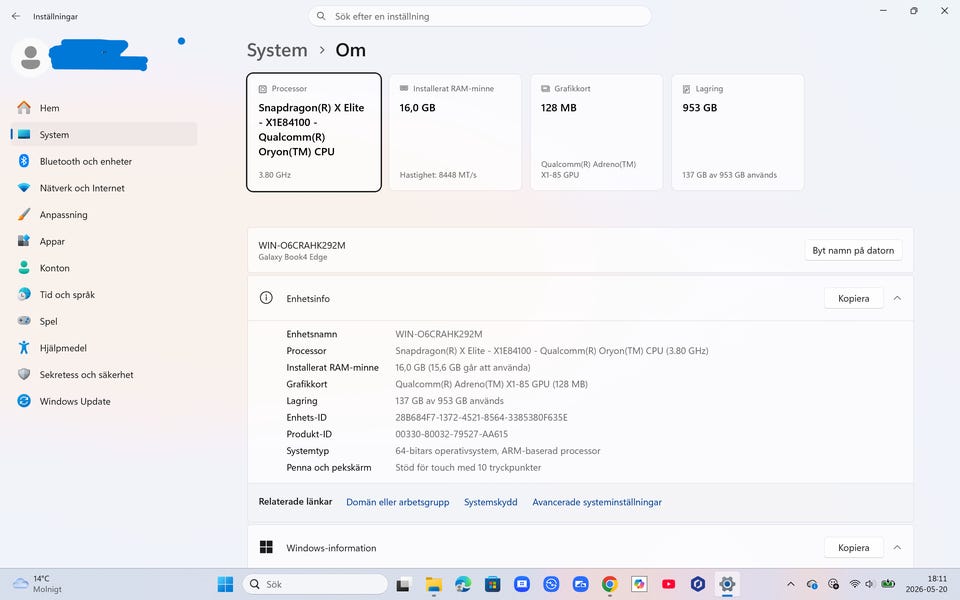This screenshot has height=600, width=960.
Task: Open the Wi-Fi network tray icon
Action: pos(855,584)
